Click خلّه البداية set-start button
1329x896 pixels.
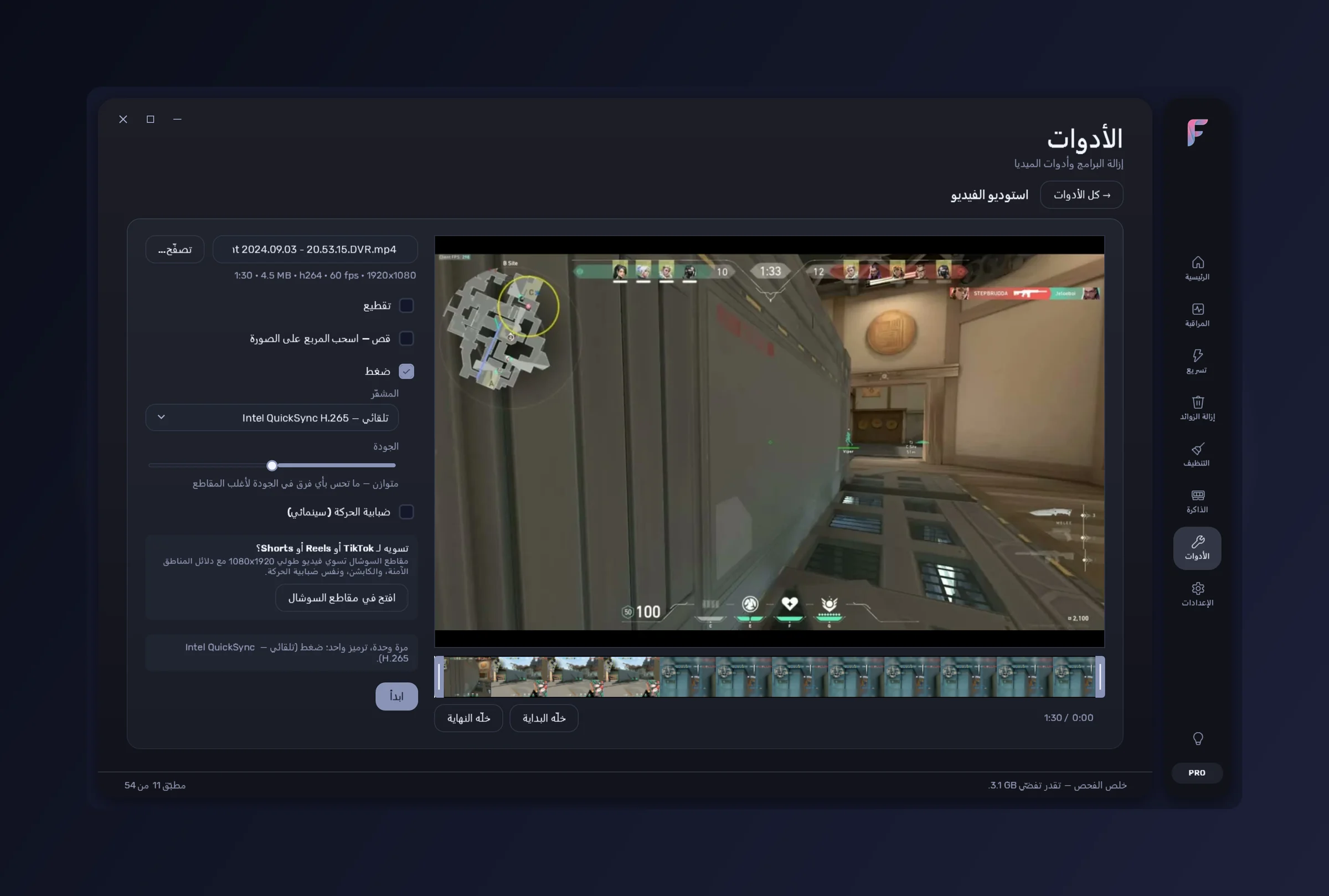pyautogui.click(x=543, y=718)
